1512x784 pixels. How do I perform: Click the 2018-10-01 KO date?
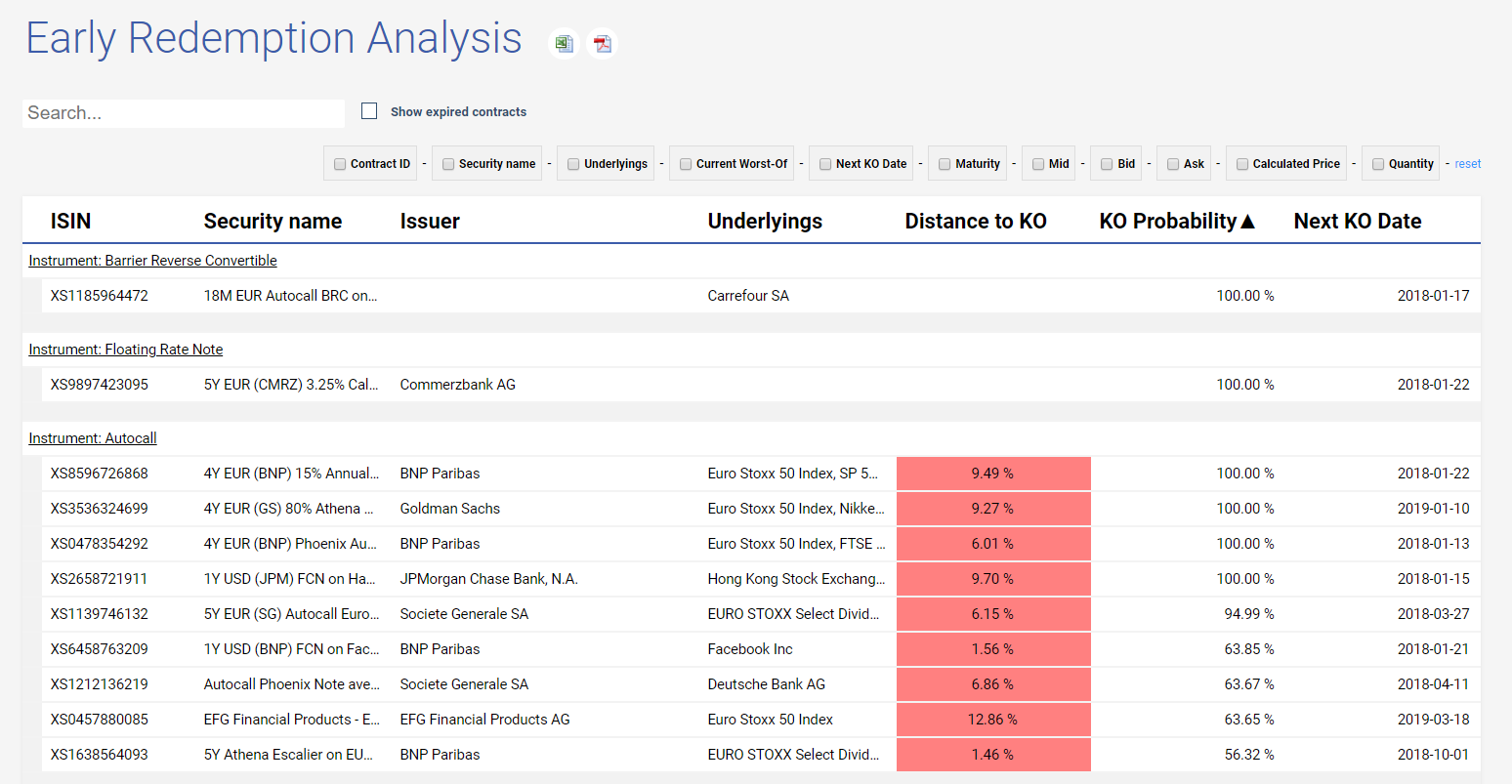coord(1433,755)
